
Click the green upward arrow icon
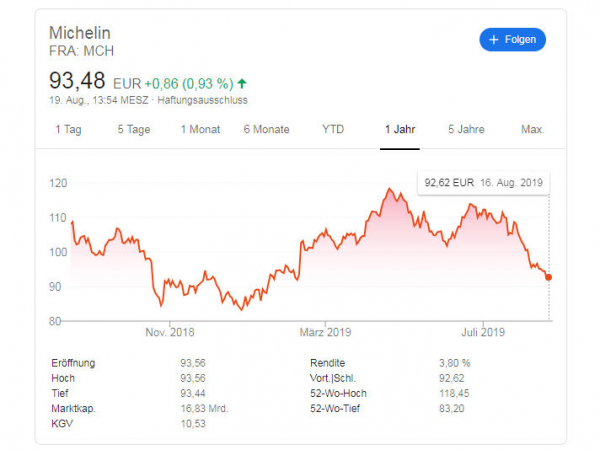pyautogui.click(x=242, y=83)
